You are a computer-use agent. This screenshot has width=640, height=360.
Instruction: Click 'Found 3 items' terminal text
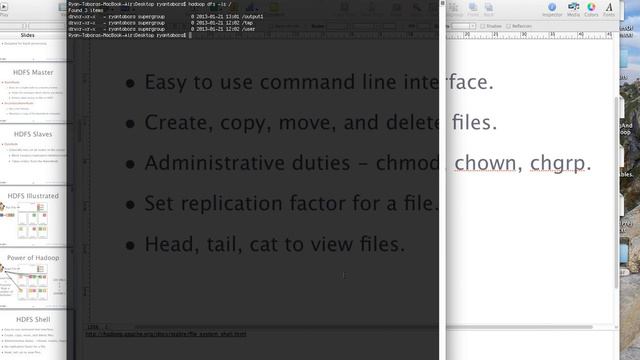point(86,10)
